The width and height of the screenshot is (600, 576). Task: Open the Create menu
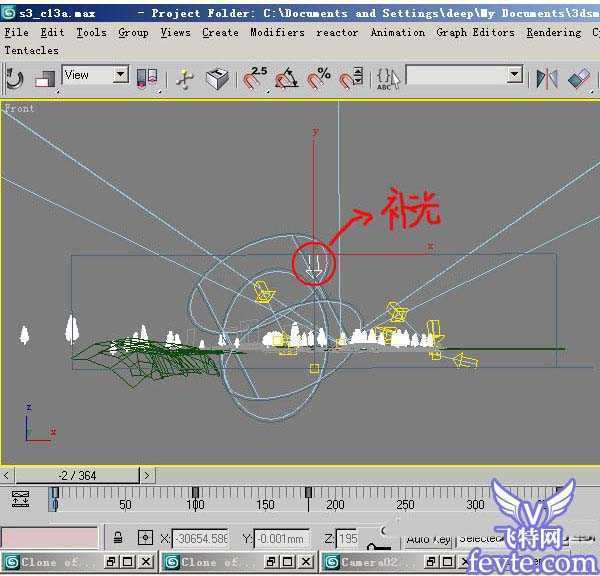point(220,33)
